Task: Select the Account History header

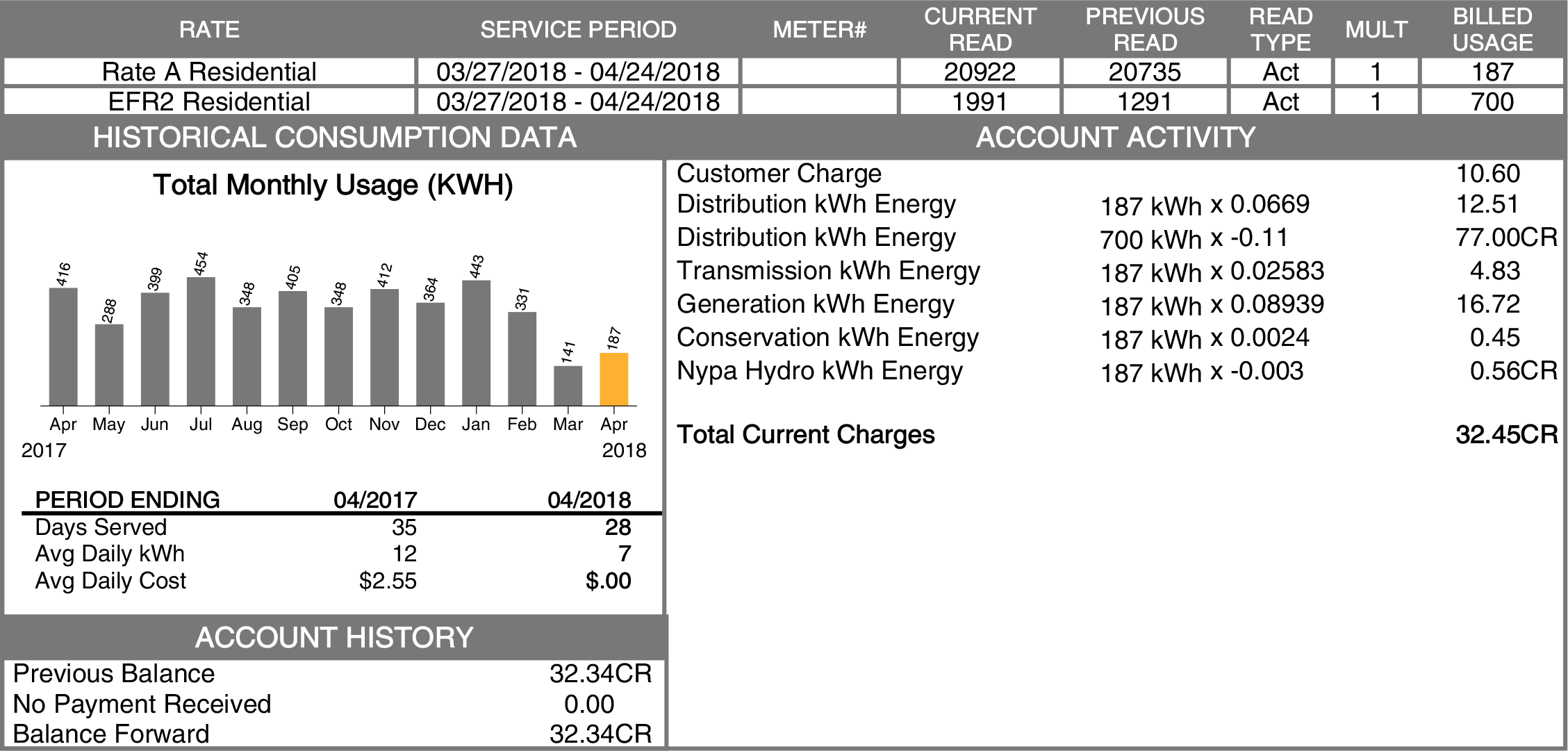Action: coord(334,637)
